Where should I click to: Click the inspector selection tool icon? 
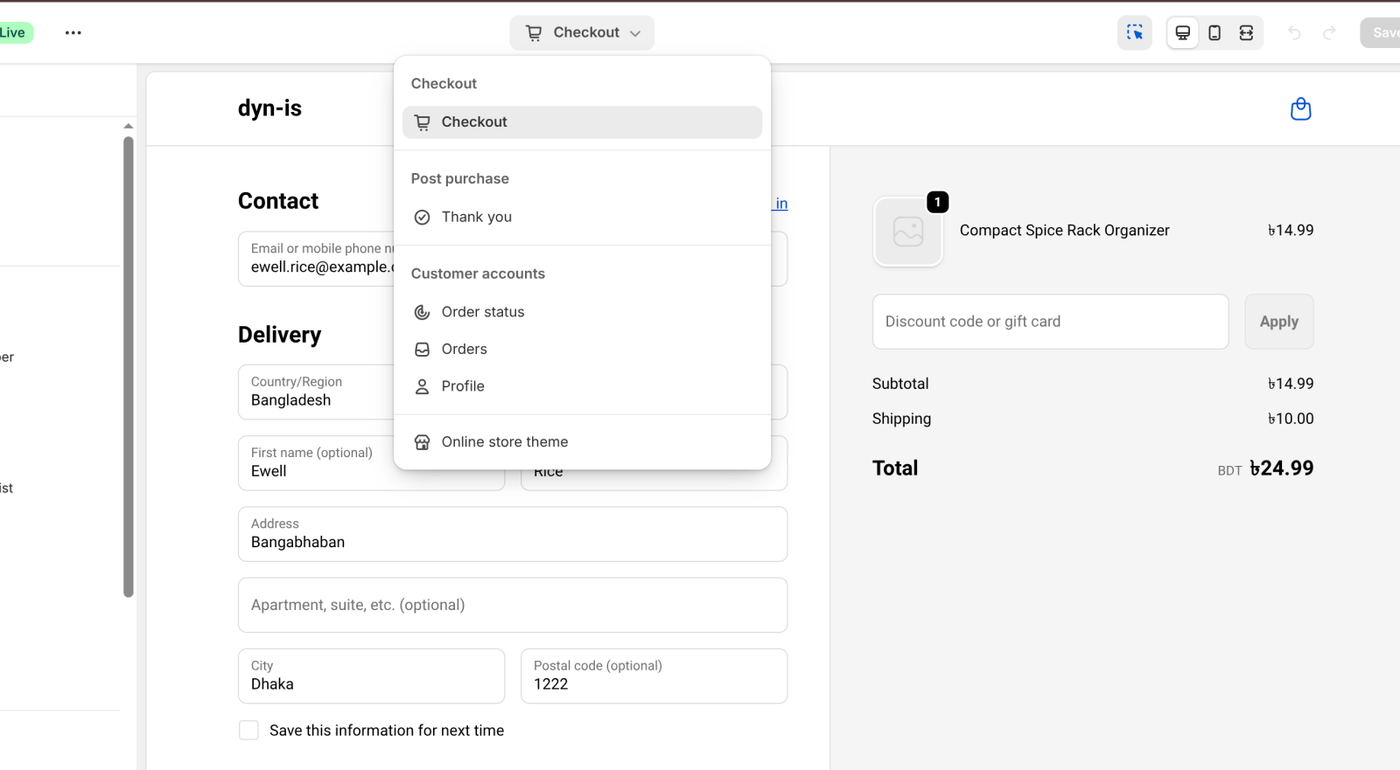tap(1134, 33)
